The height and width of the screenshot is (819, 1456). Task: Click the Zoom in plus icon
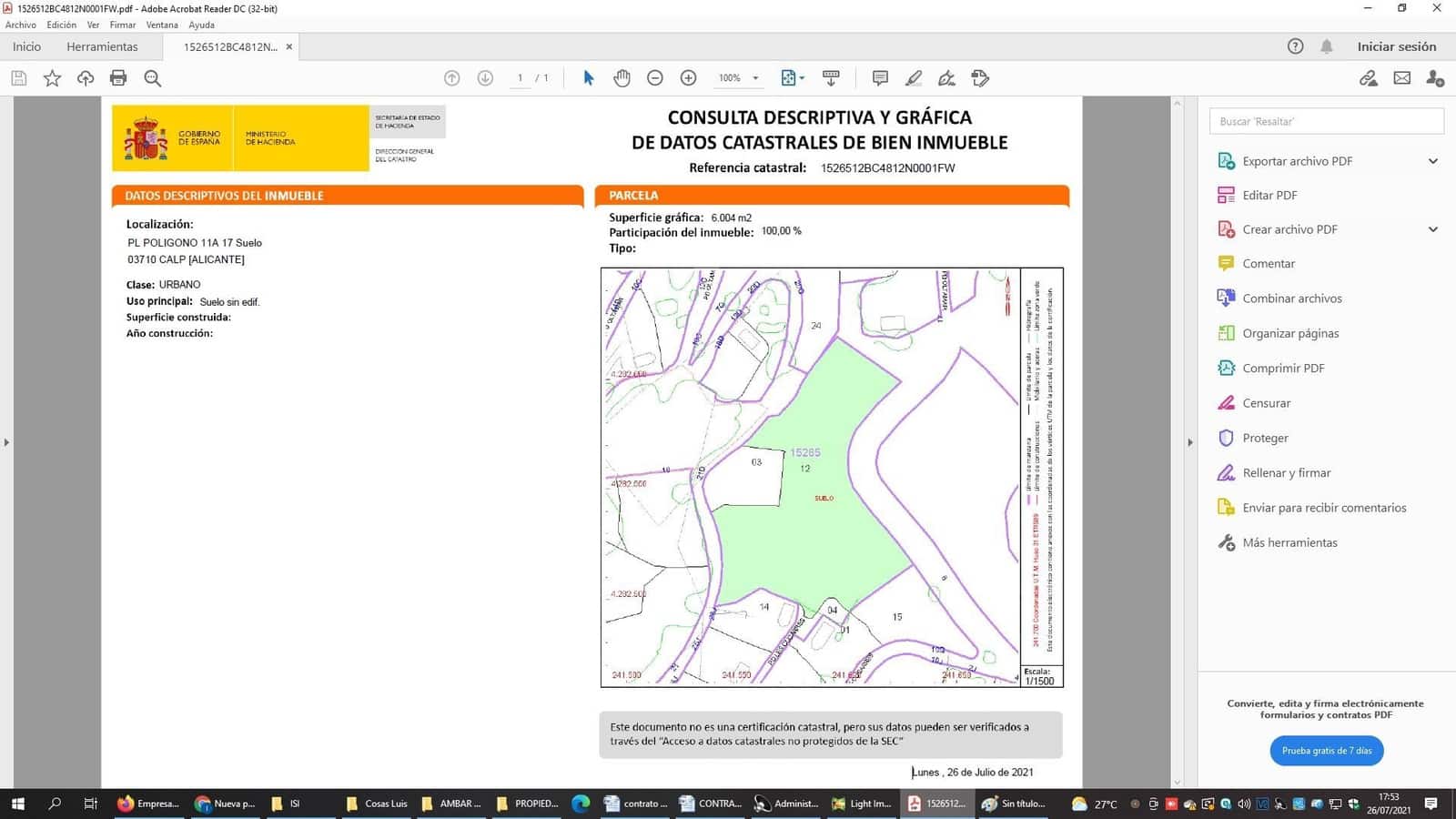[x=688, y=78]
